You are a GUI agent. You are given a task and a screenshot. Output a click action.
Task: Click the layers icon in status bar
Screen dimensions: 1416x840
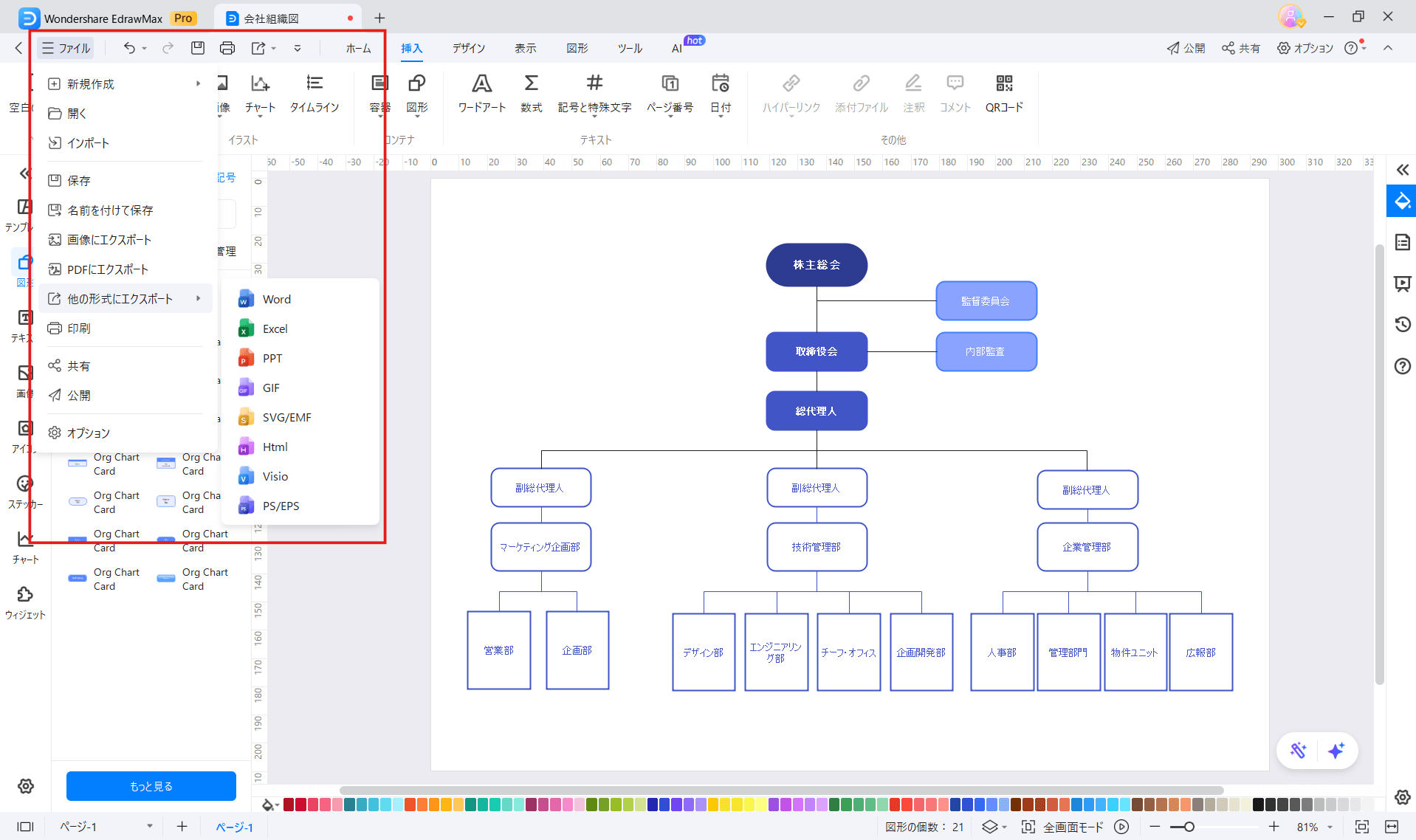click(989, 827)
